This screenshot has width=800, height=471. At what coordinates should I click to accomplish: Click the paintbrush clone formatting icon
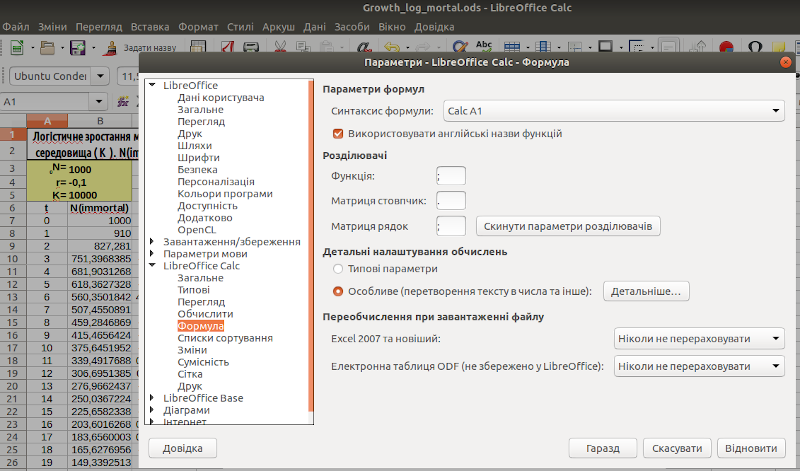[x=110, y=47]
